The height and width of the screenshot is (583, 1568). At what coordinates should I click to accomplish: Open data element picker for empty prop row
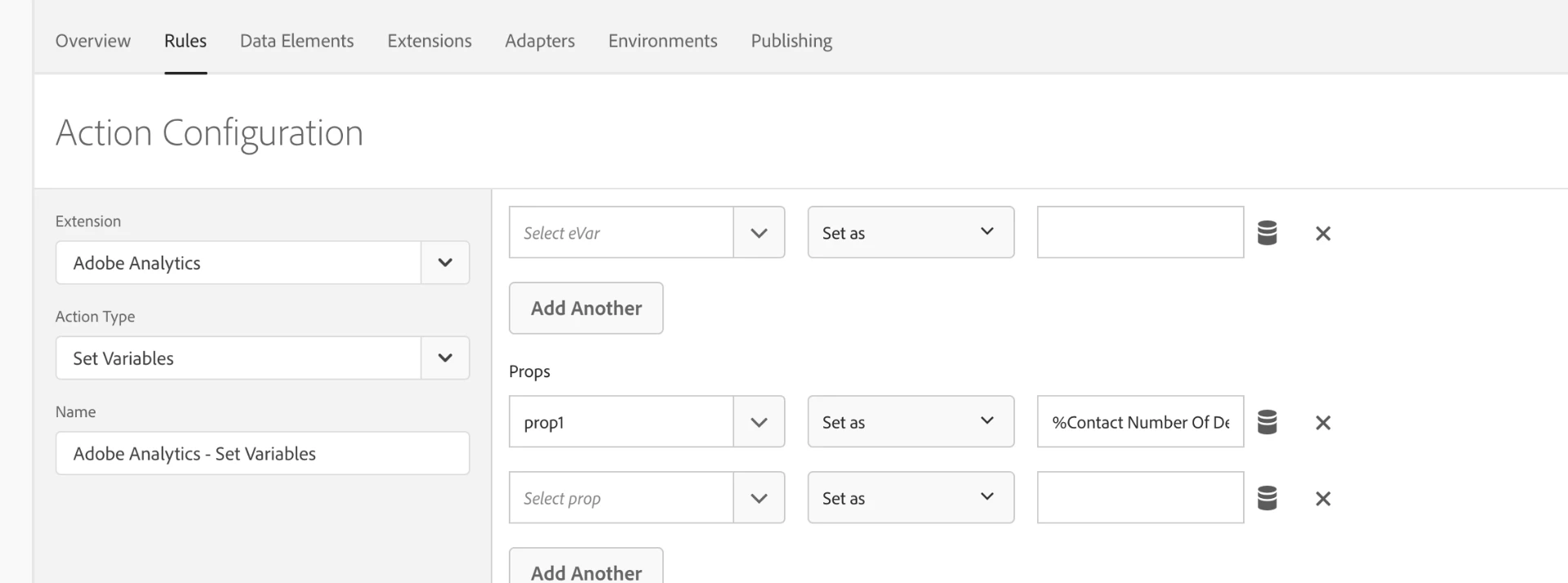(x=1267, y=498)
